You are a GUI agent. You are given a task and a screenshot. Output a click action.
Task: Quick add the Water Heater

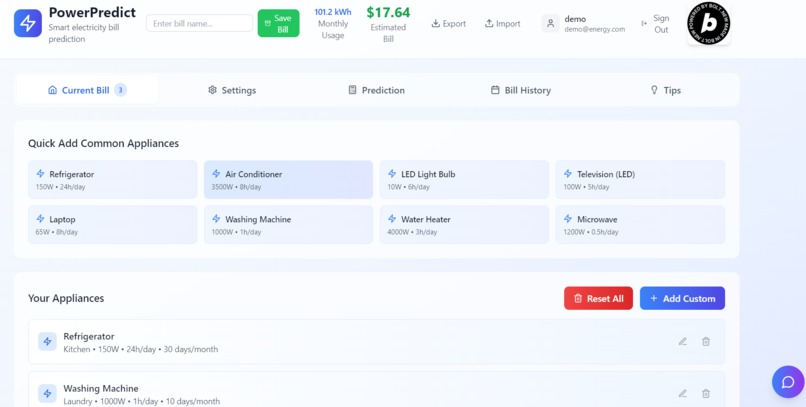464,225
